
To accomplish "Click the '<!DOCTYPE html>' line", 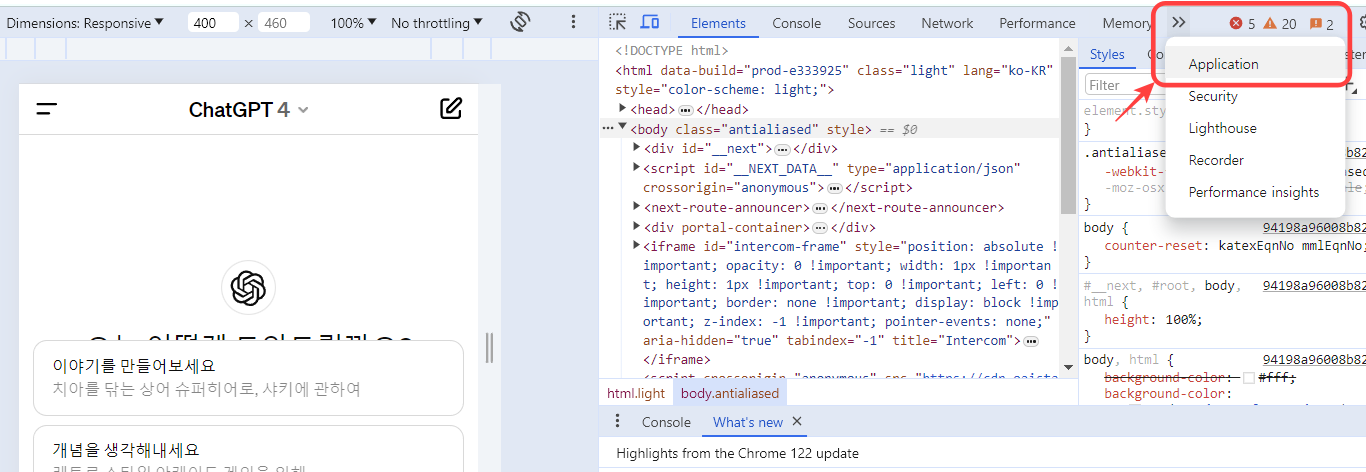I will coord(672,51).
